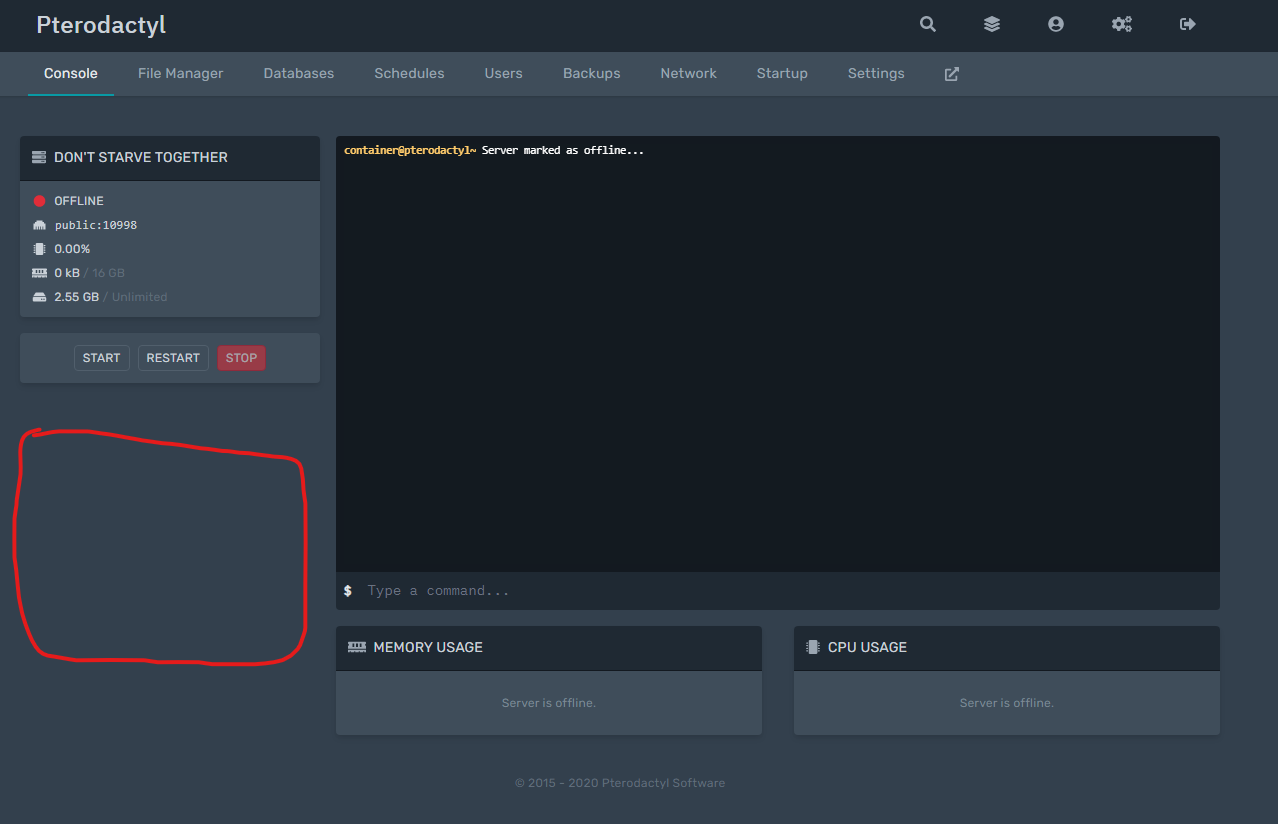Click the MEMORY USAGE panel heading
Image resolution: width=1278 pixels, height=824 pixels.
(x=428, y=647)
